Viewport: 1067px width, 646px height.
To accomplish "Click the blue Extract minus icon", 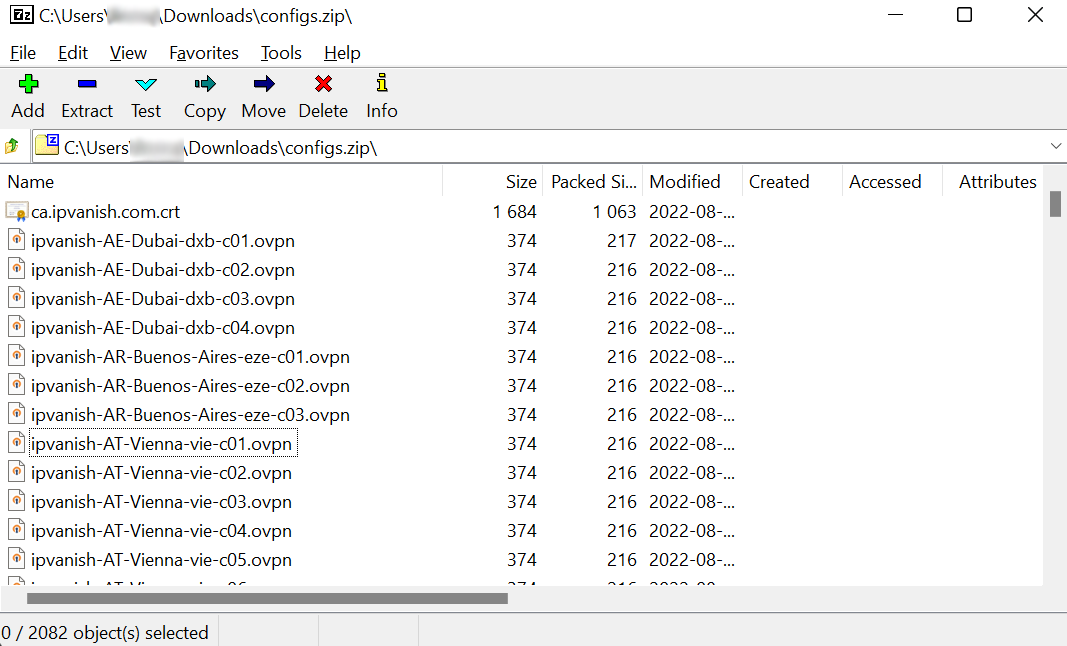I will [x=87, y=84].
